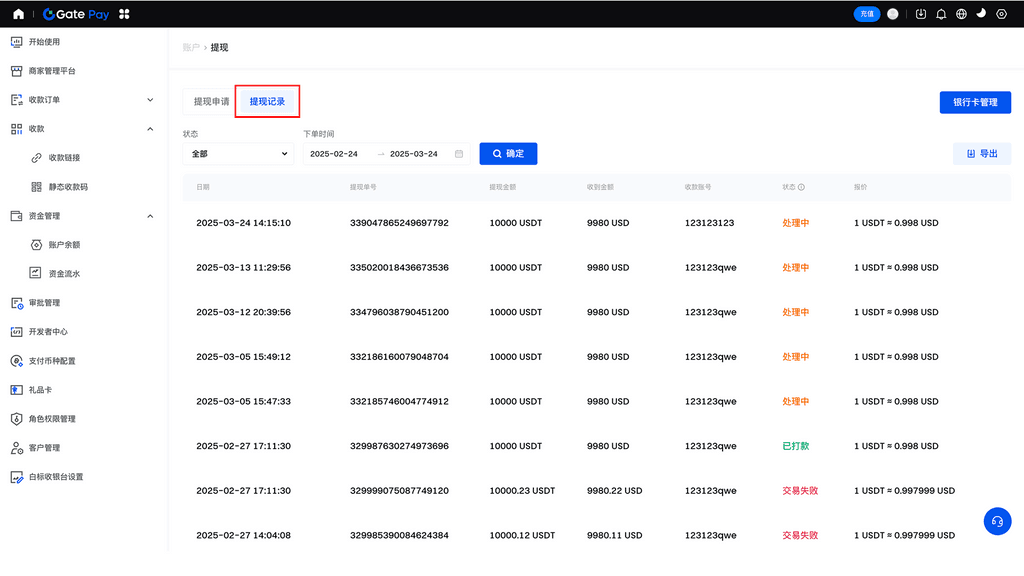Click the 导出 export button
The width and height of the screenshot is (1024, 576).
[982, 154]
